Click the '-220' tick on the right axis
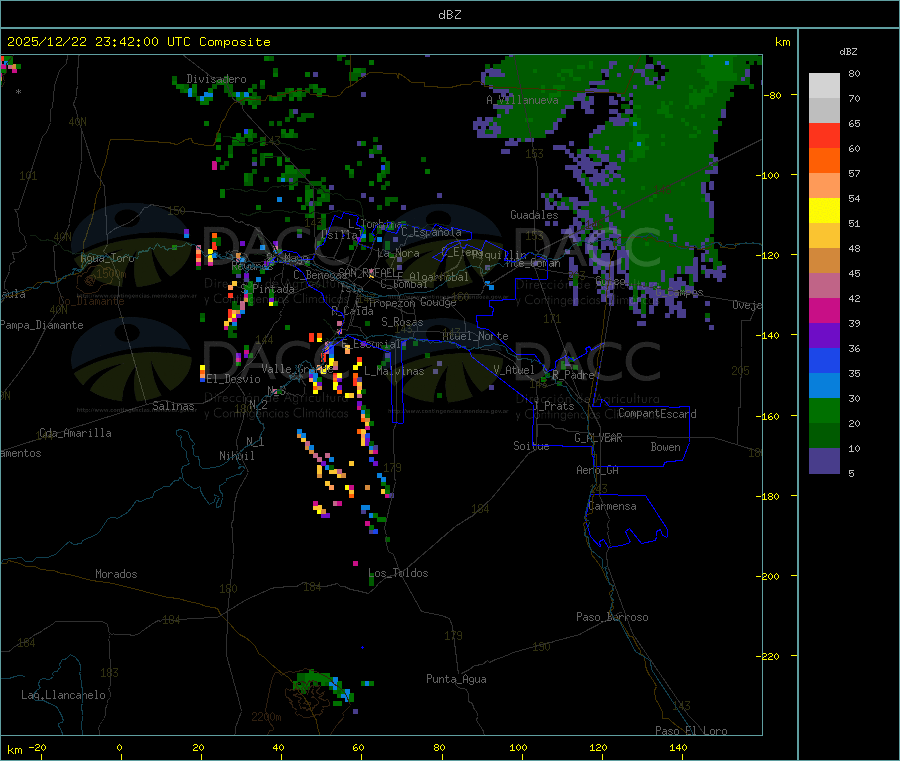Screen dimensions: 900x761 770,657
